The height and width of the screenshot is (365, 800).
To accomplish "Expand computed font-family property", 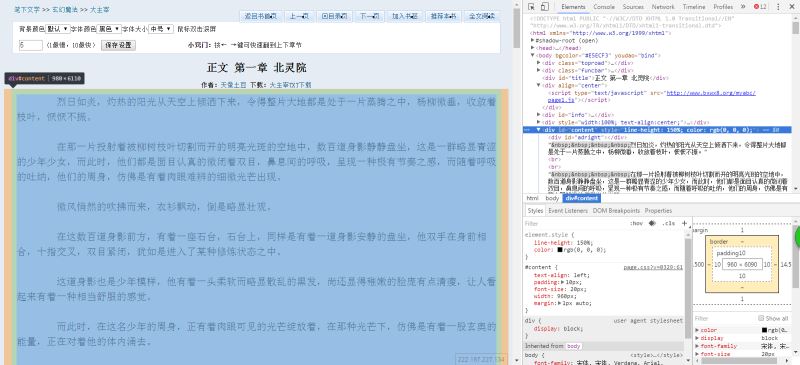I will pyautogui.click(x=697, y=346).
